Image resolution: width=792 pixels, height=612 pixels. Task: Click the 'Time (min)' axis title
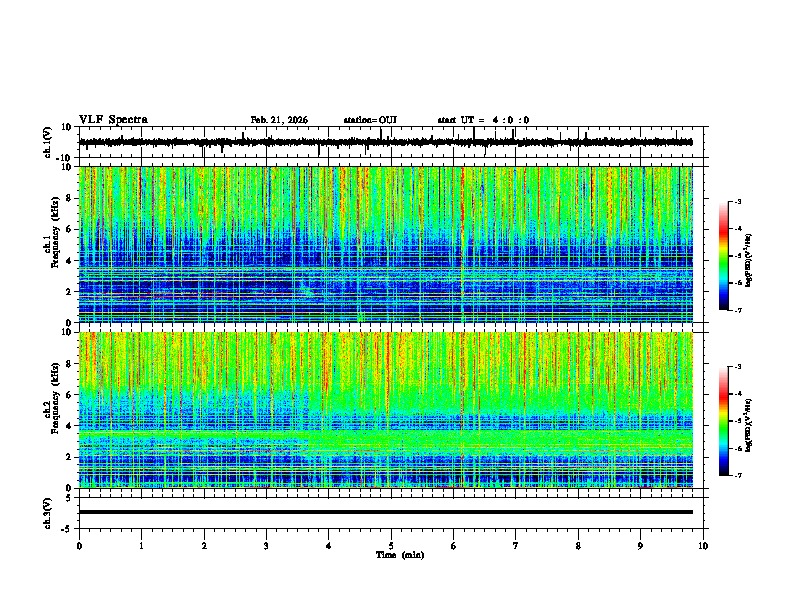400,555
